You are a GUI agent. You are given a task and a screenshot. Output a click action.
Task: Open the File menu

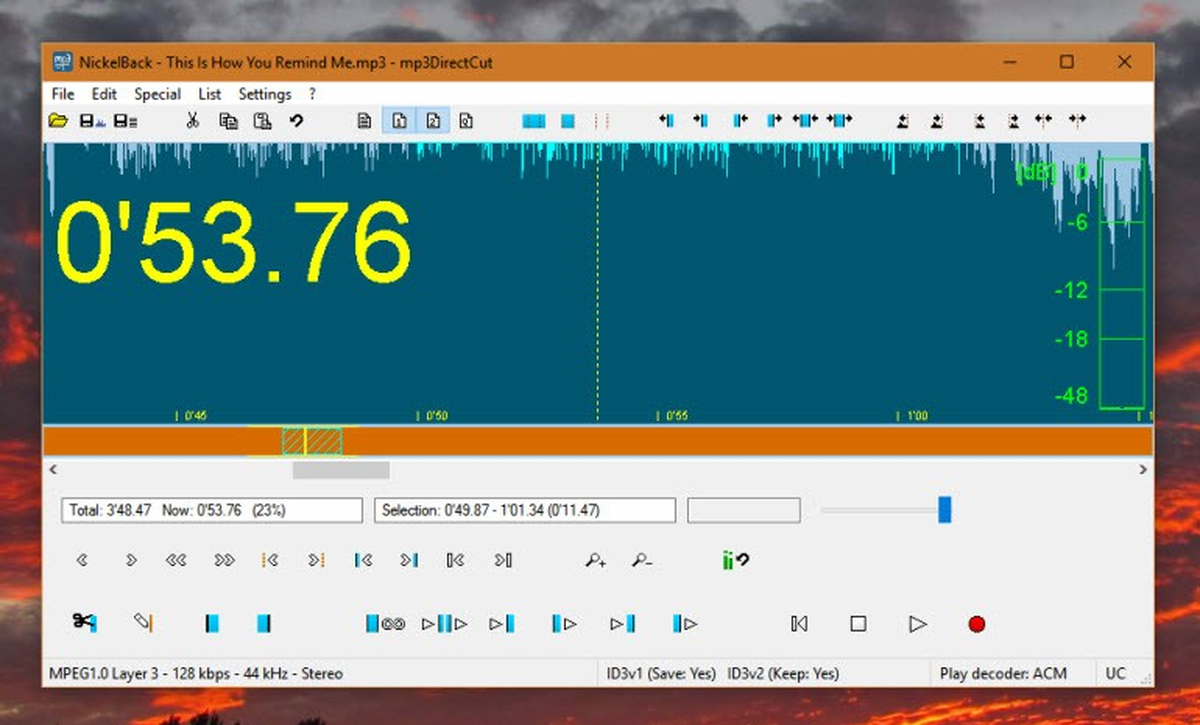(62, 94)
